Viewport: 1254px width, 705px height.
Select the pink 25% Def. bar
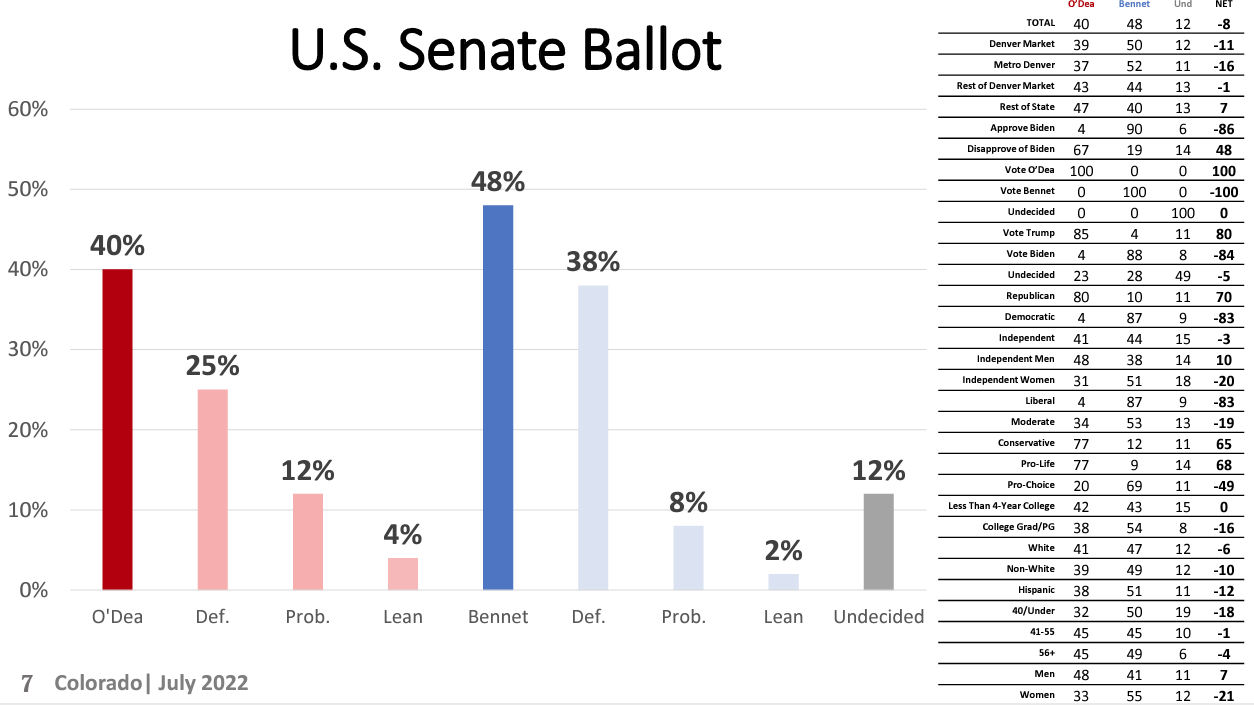(212, 489)
